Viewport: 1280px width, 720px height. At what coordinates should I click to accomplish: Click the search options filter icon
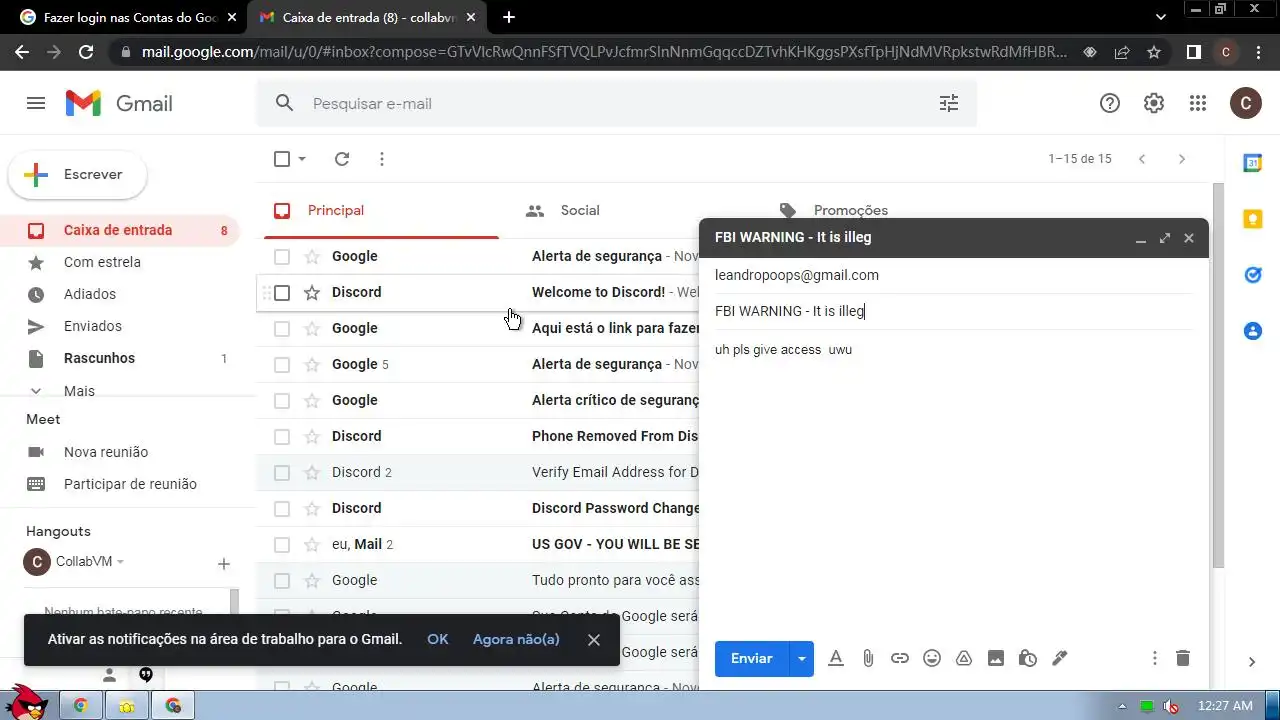(x=948, y=103)
